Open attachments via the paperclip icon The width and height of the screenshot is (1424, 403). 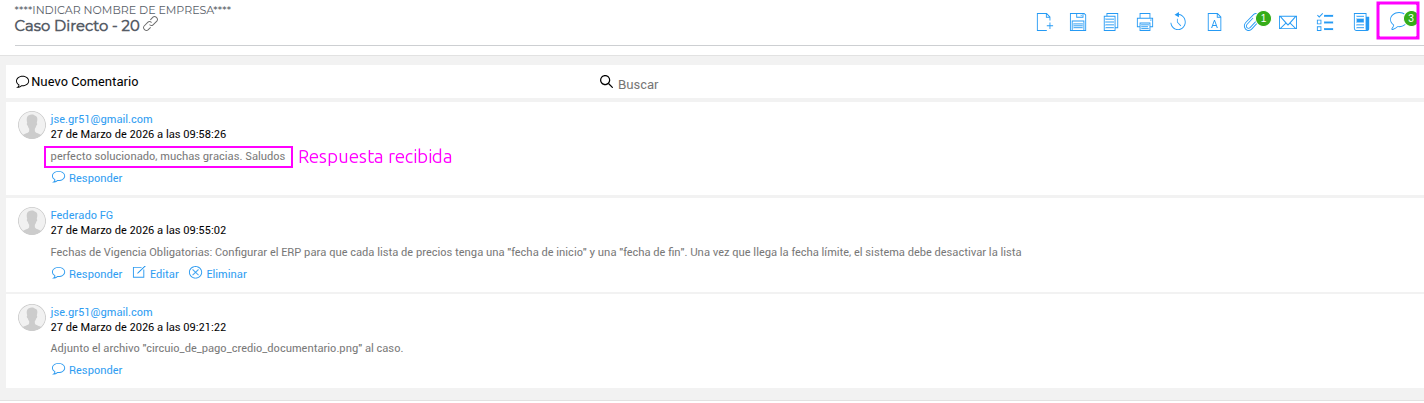tap(1252, 23)
